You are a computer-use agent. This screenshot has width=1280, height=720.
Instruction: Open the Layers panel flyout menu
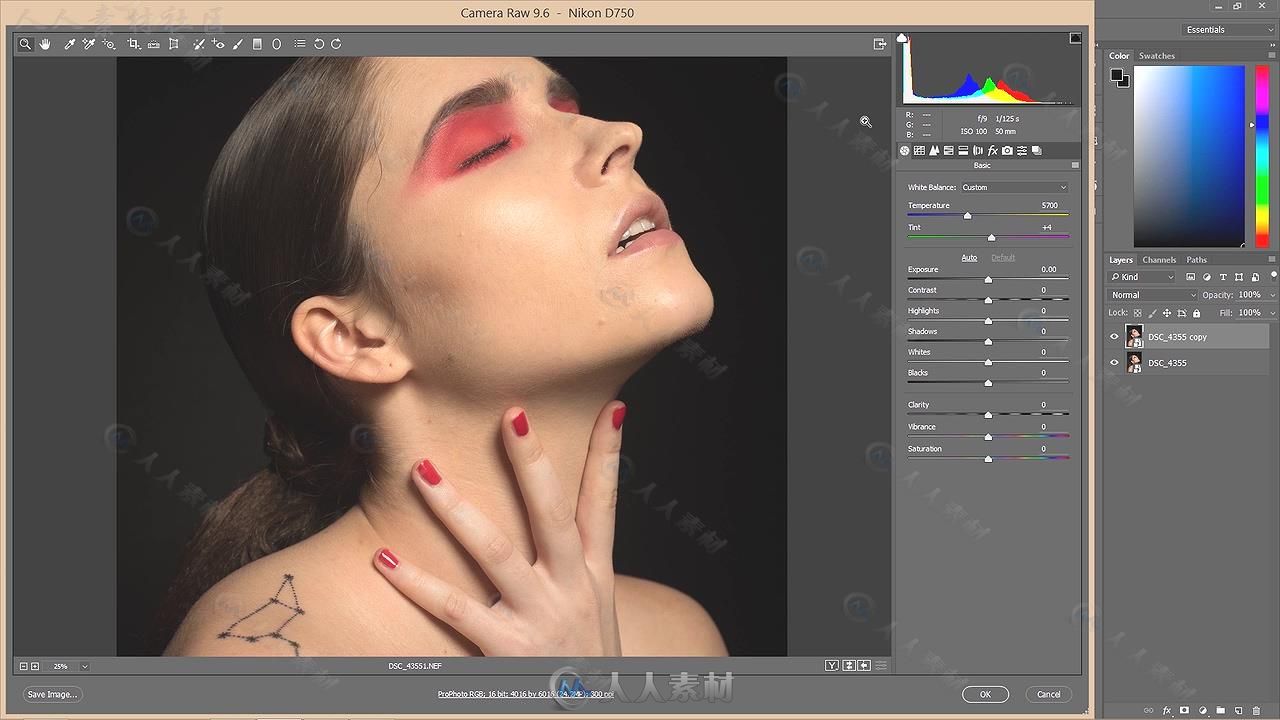(1272, 259)
